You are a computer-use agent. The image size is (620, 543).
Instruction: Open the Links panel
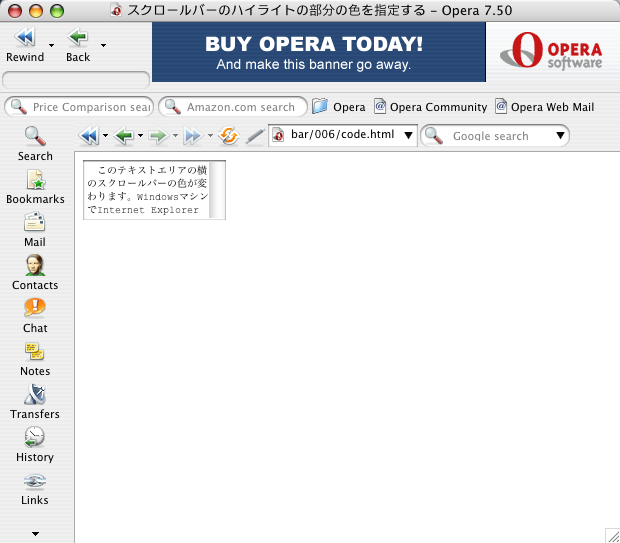tap(35, 487)
